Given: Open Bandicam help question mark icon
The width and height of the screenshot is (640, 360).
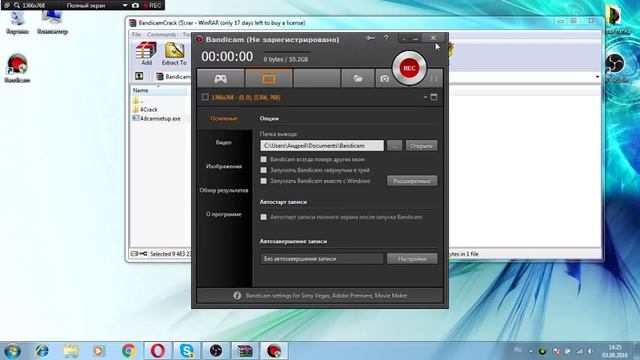Looking at the screenshot, I should point(386,38).
